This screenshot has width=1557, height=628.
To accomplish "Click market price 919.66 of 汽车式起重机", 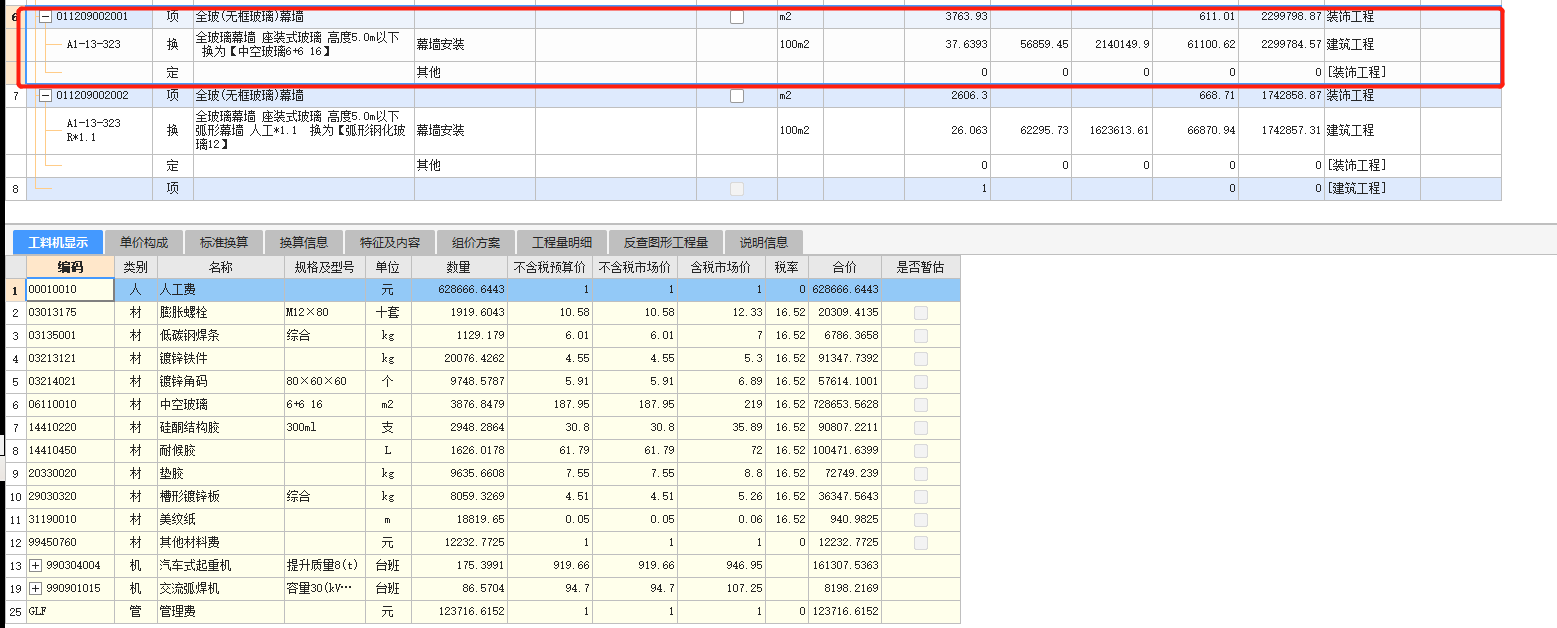I will click(x=635, y=566).
